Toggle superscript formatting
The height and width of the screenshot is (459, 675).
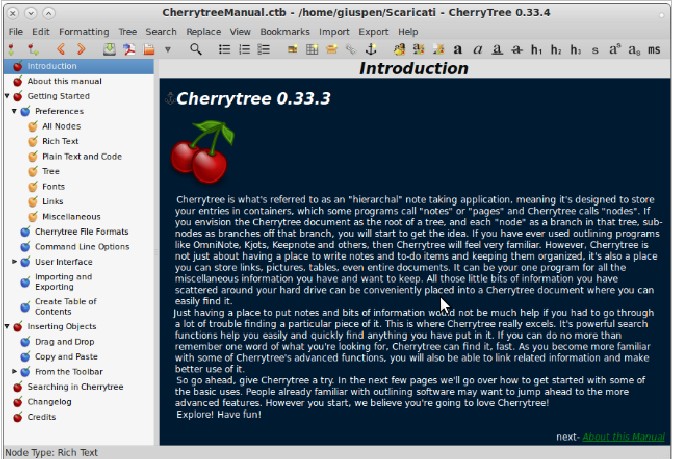tap(614, 50)
